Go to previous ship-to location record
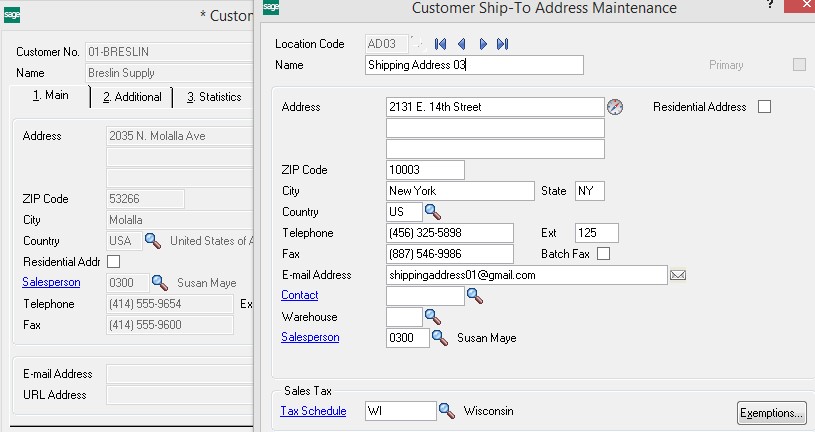 [x=461, y=44]
